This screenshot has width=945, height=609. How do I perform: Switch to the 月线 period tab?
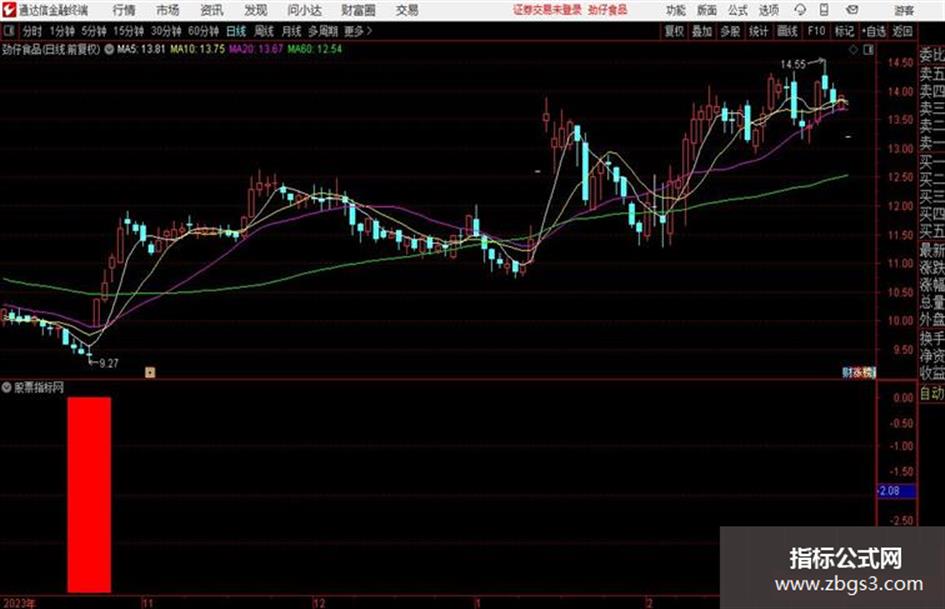(x=291, y=31)
